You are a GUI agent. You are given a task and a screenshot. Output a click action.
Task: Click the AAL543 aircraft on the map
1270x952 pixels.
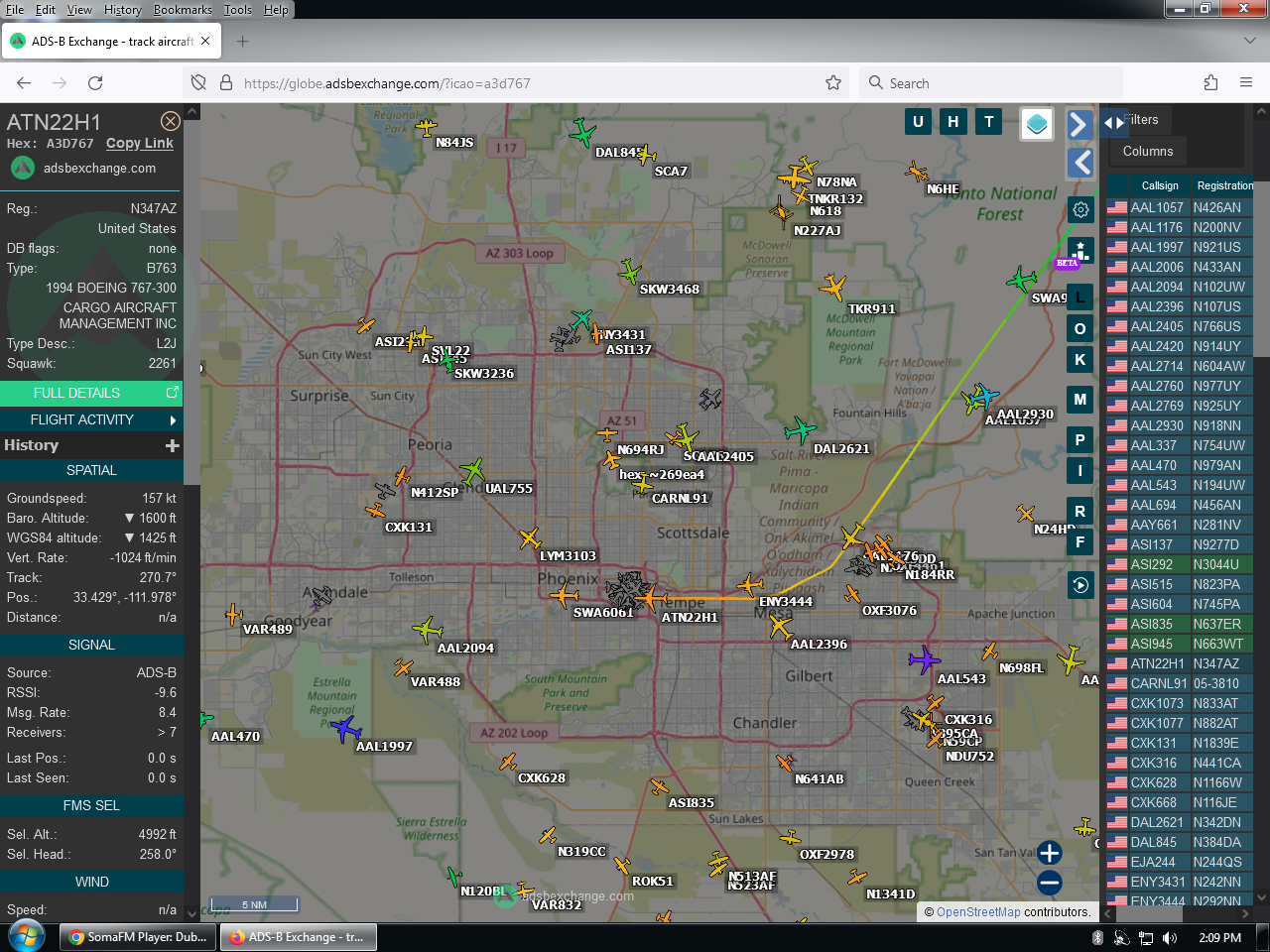(924, 659)
